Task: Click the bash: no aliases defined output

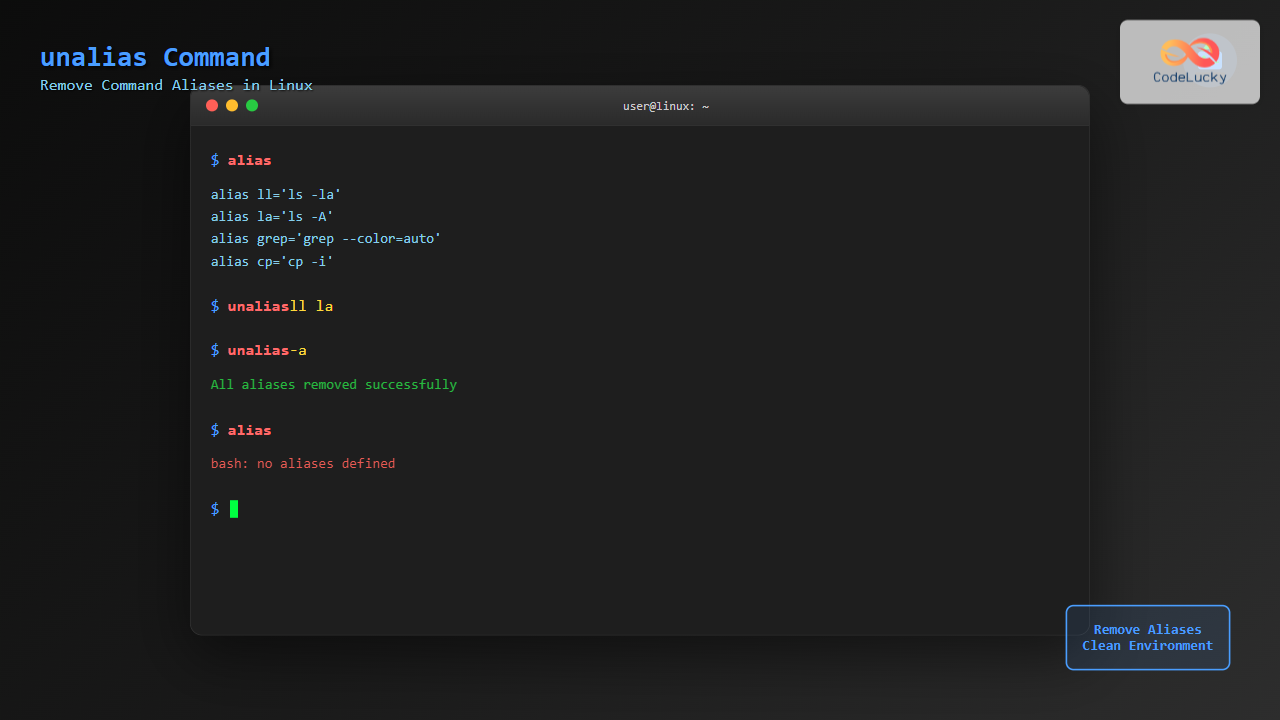Action: [x=302, y=463]
